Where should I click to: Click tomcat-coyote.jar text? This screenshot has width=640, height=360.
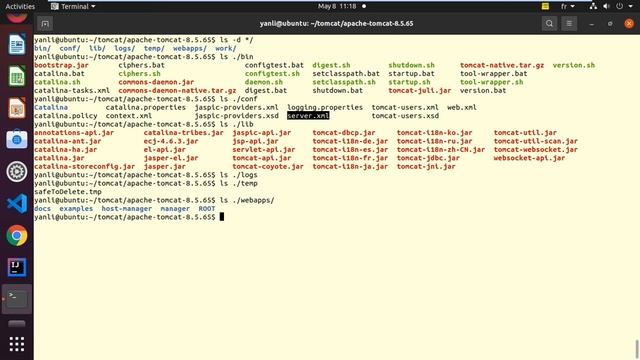pyautogui.click(x=268, y=167)
